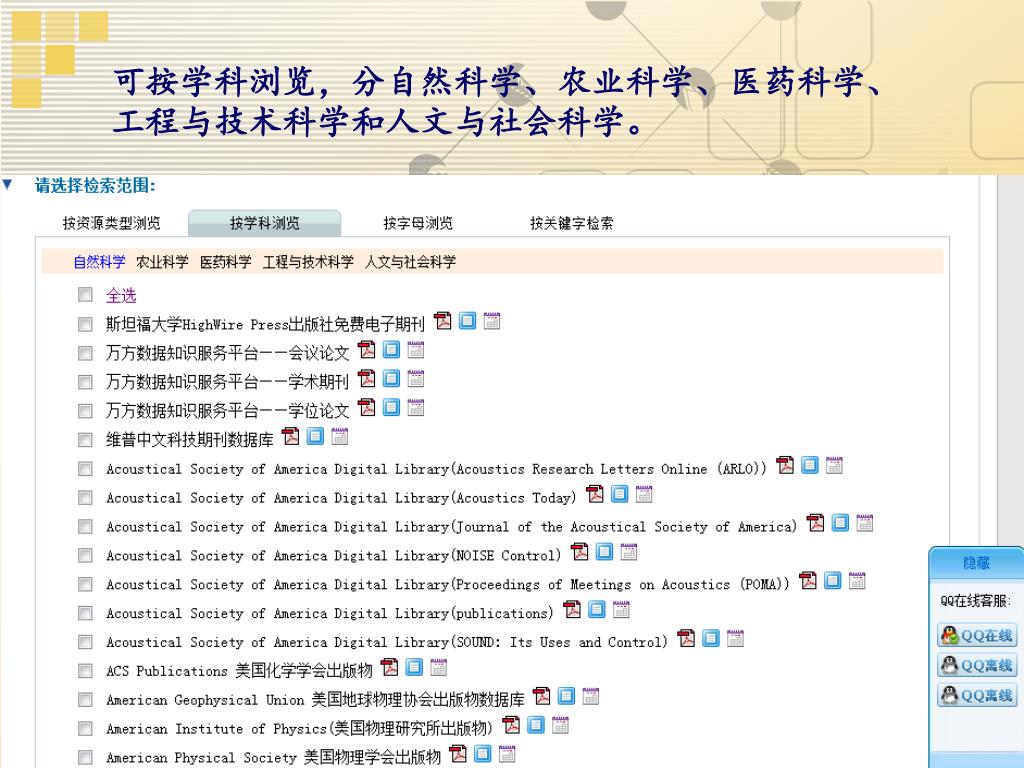The width and height of the screenshot is (1024, 768).
Task: Check 维普中文科技期刊数据库 checkbox
Action: point(86,440)
